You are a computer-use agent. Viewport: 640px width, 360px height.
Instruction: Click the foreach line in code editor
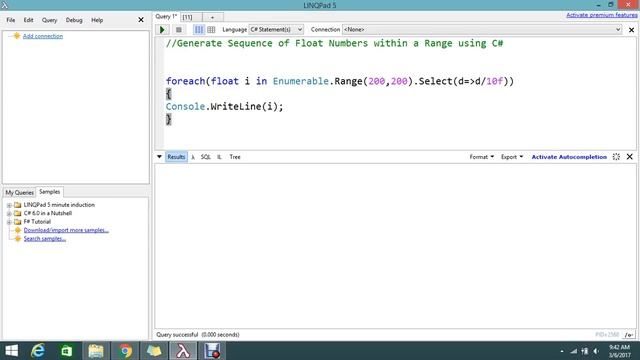tap(340, 81)
